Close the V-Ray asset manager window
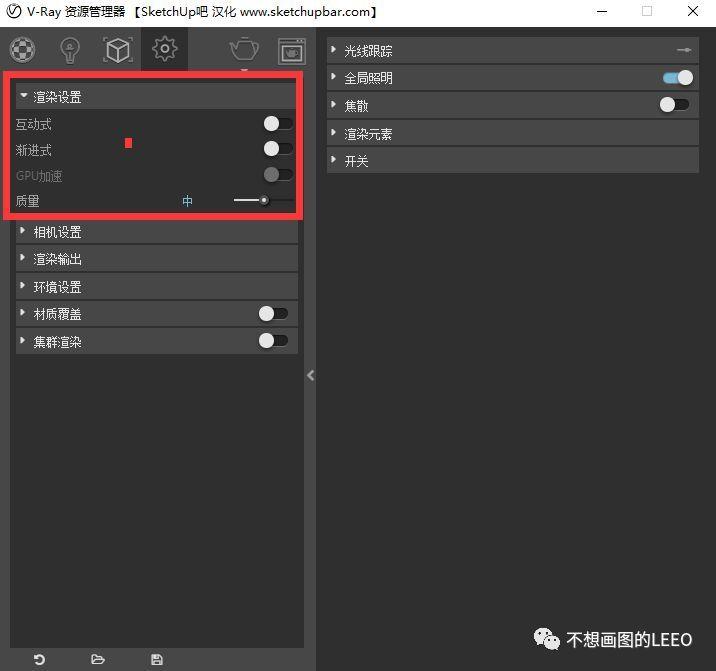Screen dimensions: 716x671 click(693, 11)
